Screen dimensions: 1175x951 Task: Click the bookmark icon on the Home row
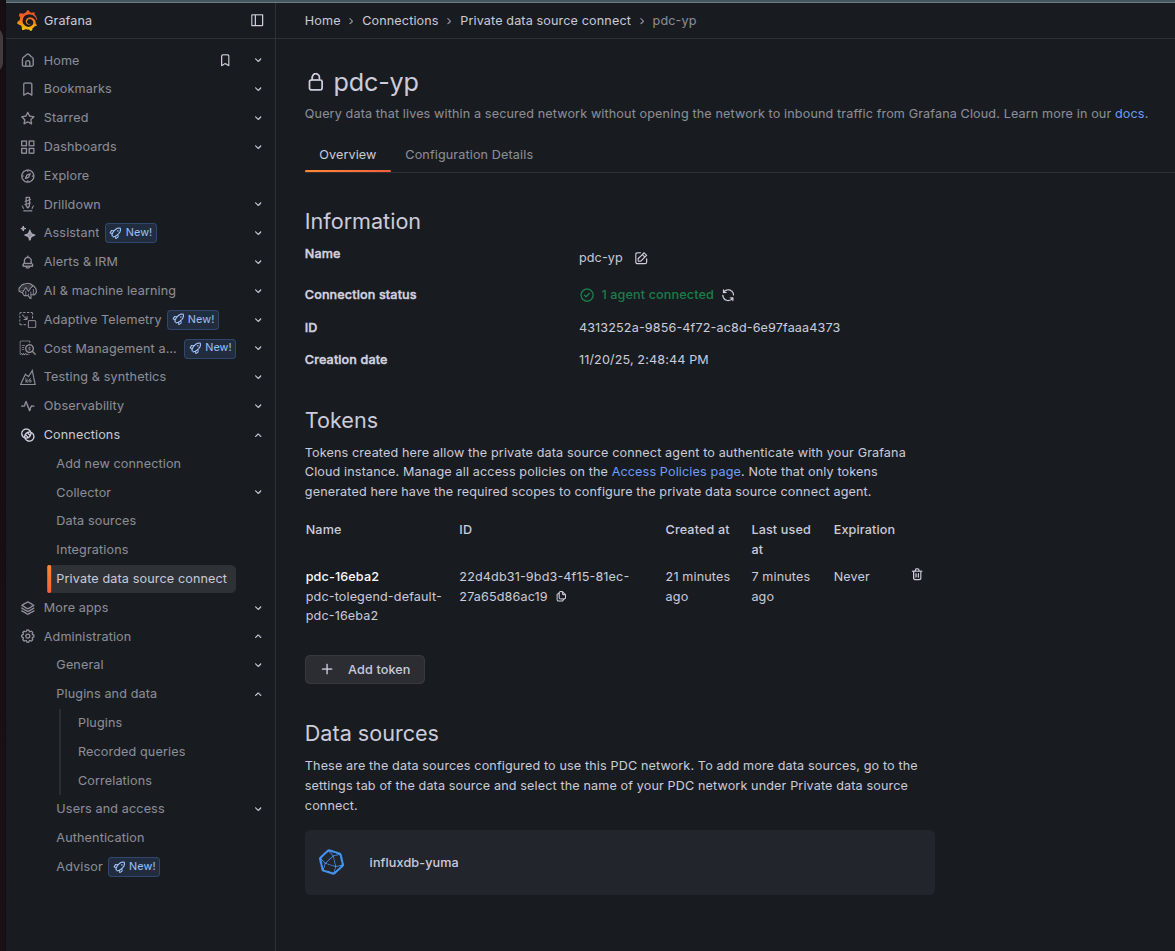point(225,60)
